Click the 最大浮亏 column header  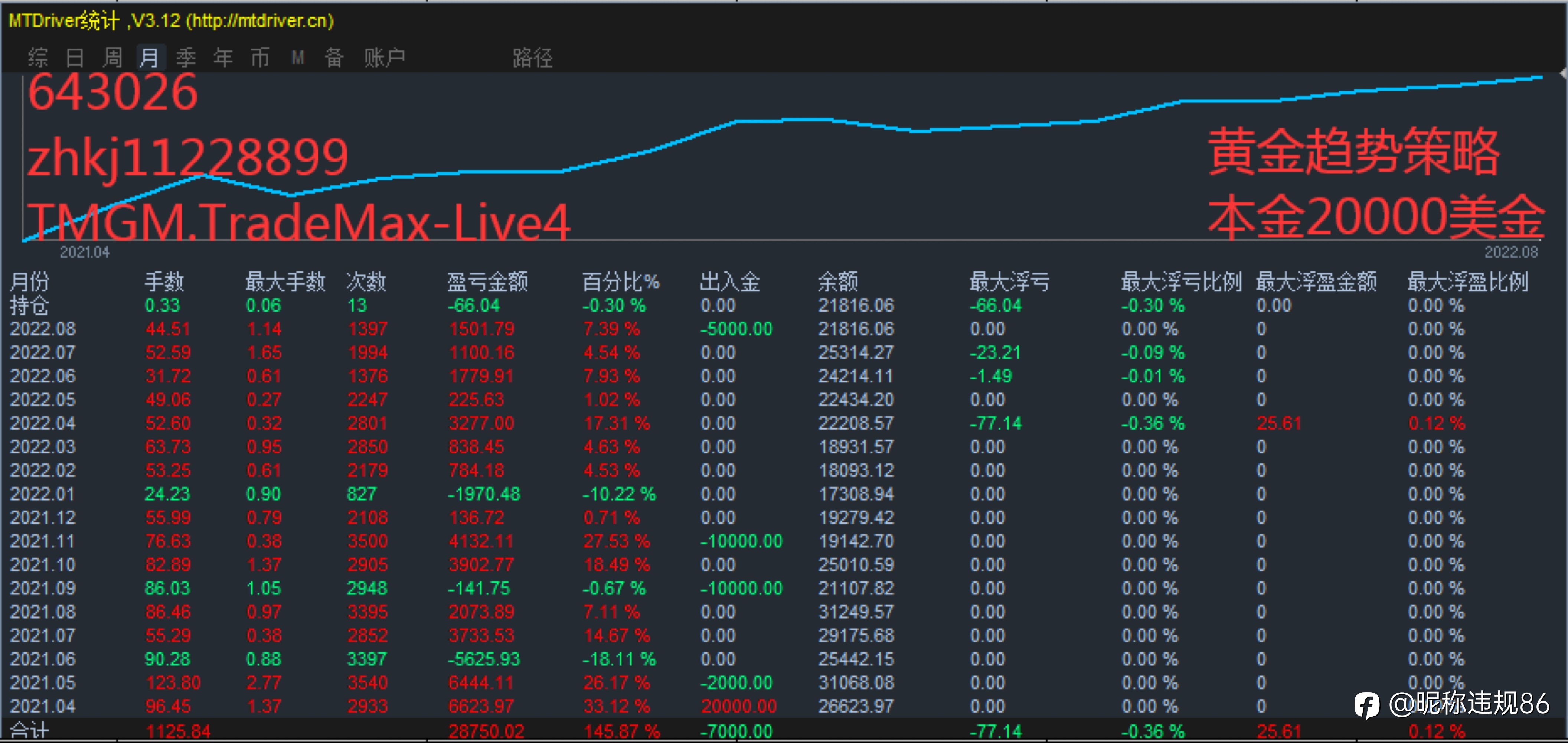click(x=1010, y=282)
